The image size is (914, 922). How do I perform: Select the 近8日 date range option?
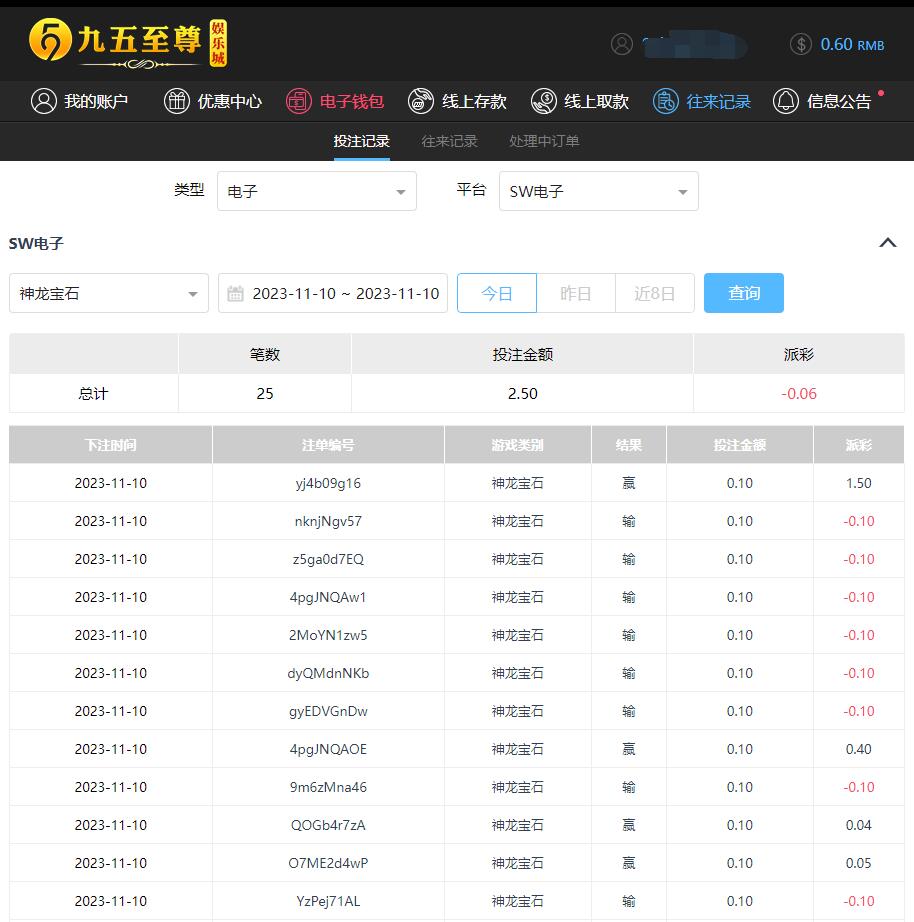655,293
